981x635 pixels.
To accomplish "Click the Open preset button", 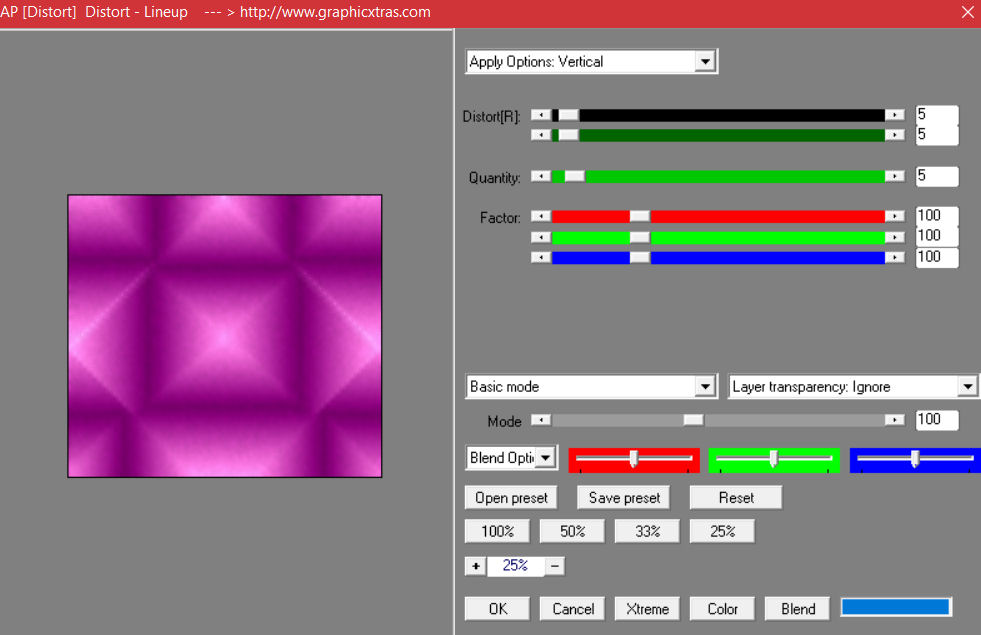I will (511, 498).
